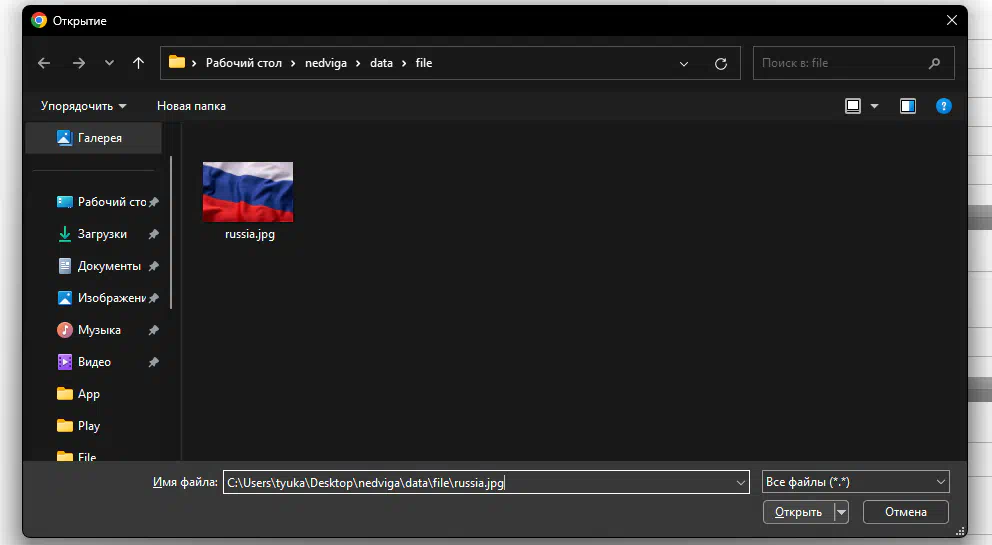Close the Открытие dialog
The height and width of the screenshot is (545, 992).
(952, 21)
